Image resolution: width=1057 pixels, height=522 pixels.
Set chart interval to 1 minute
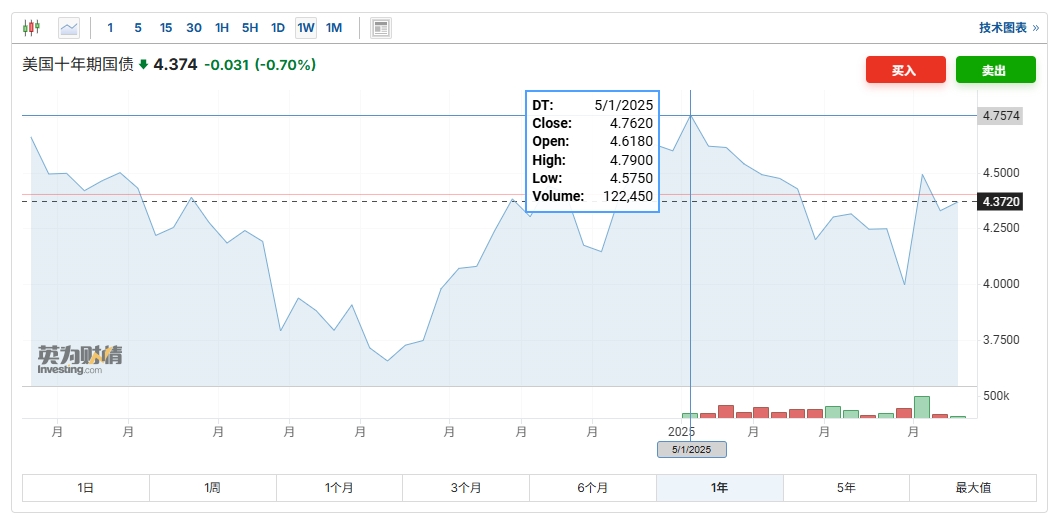[110, 28]
